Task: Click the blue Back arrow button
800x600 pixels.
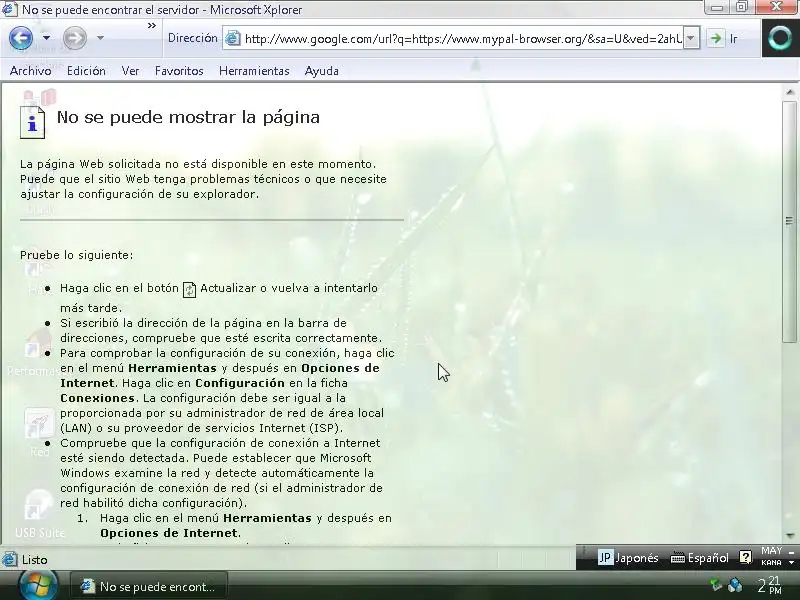Action: tap(21, 38)
